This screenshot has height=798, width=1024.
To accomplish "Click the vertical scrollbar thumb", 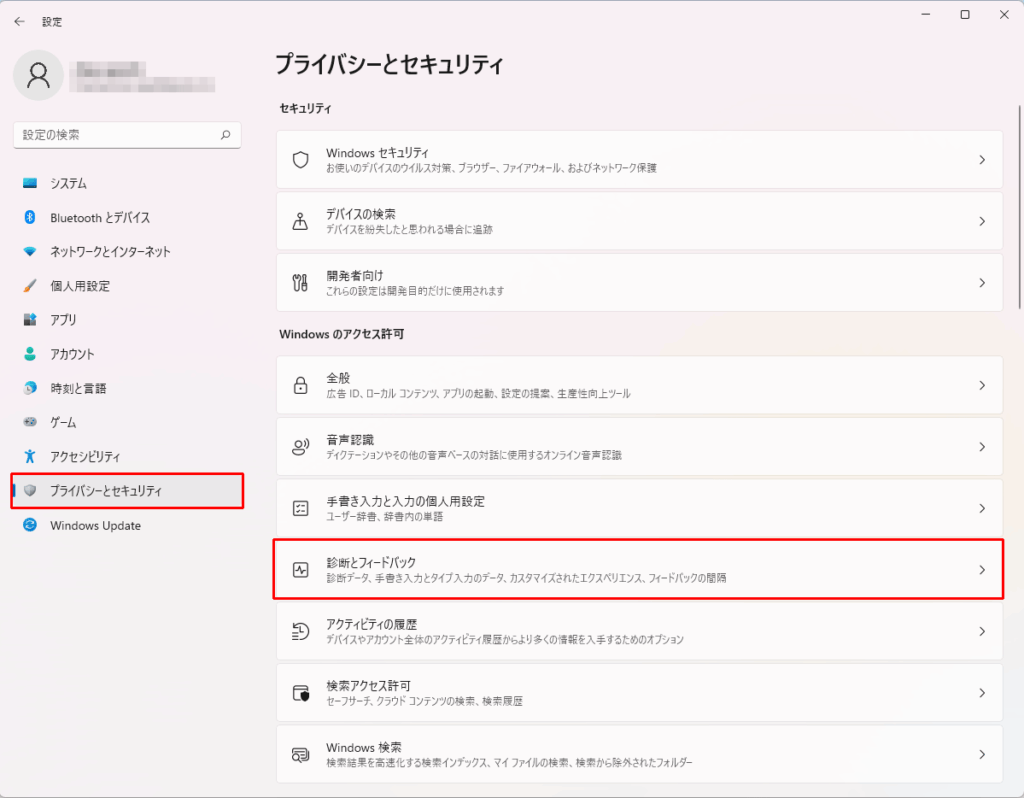I will click(x=1019, y=206).
